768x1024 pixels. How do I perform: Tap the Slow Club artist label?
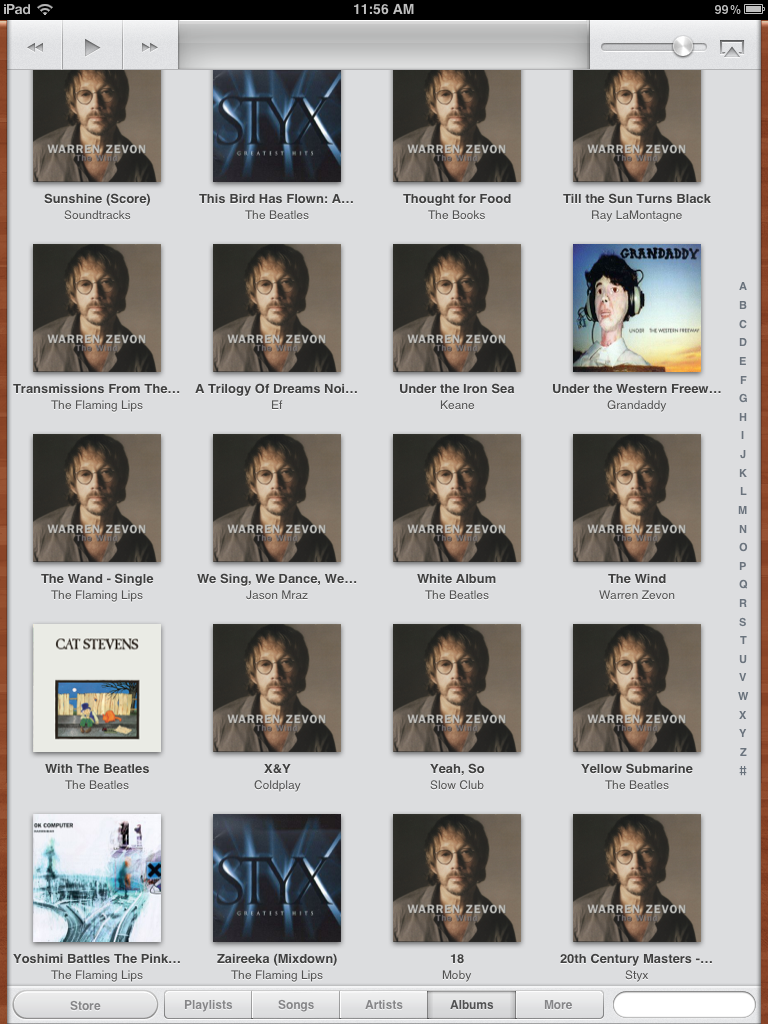coord(456,785)
